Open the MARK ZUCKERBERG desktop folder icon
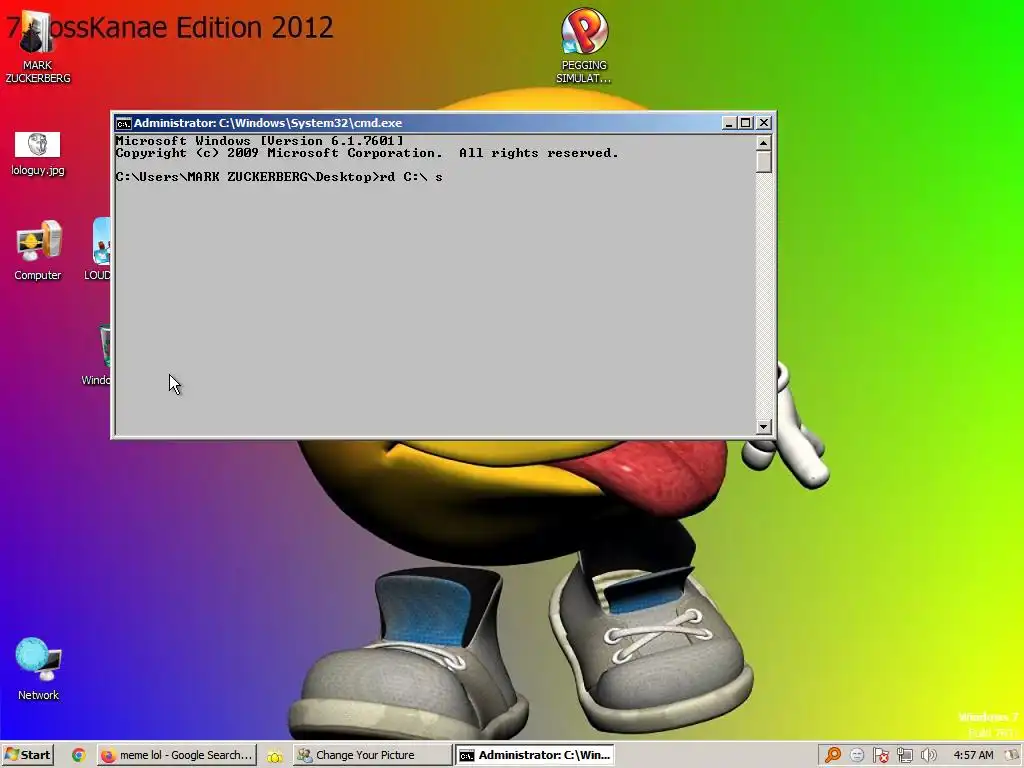The image size is (1024, 768). [x=37, y=47]
